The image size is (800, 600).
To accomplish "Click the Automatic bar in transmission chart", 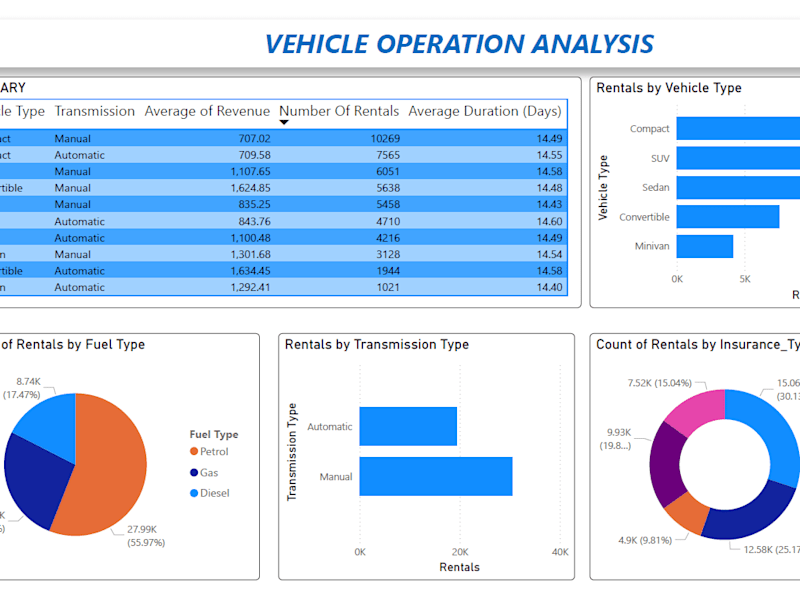I will (408, 426).
